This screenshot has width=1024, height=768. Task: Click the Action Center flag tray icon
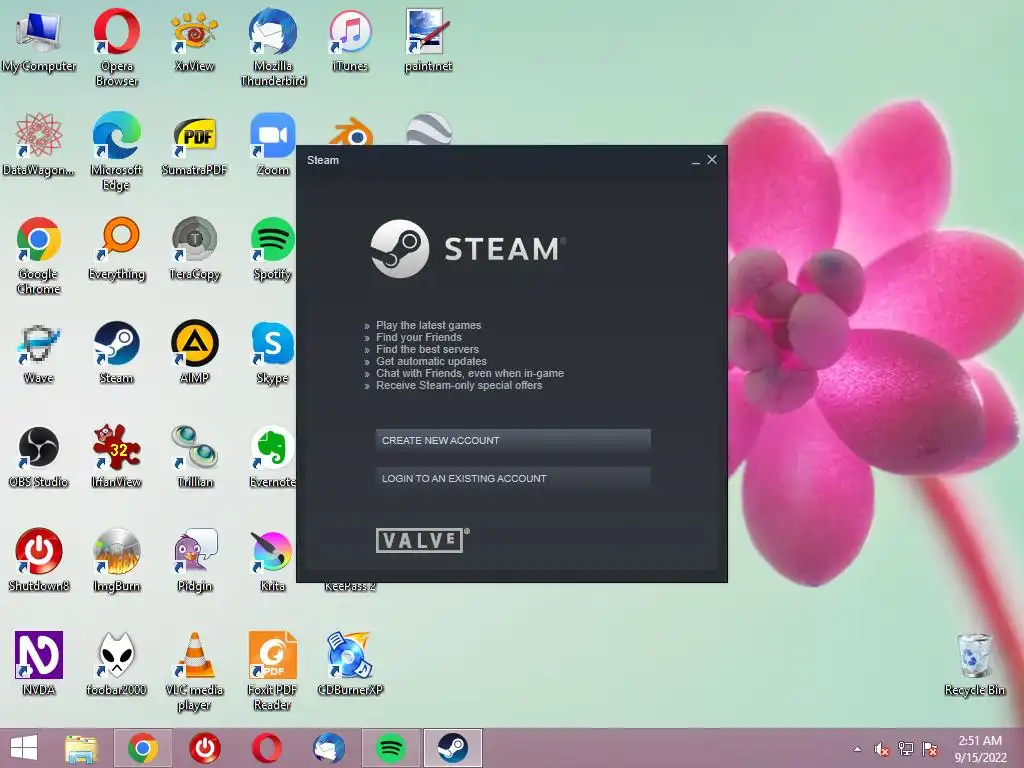[x=930, y=749]
